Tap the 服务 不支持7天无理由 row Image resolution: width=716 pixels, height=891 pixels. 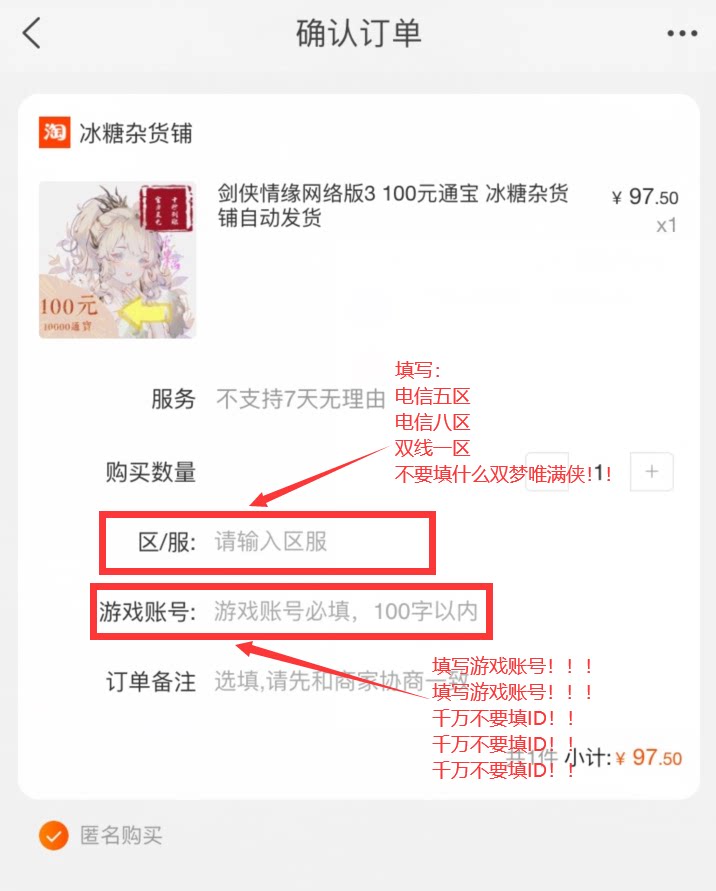[x=268, y=399]
